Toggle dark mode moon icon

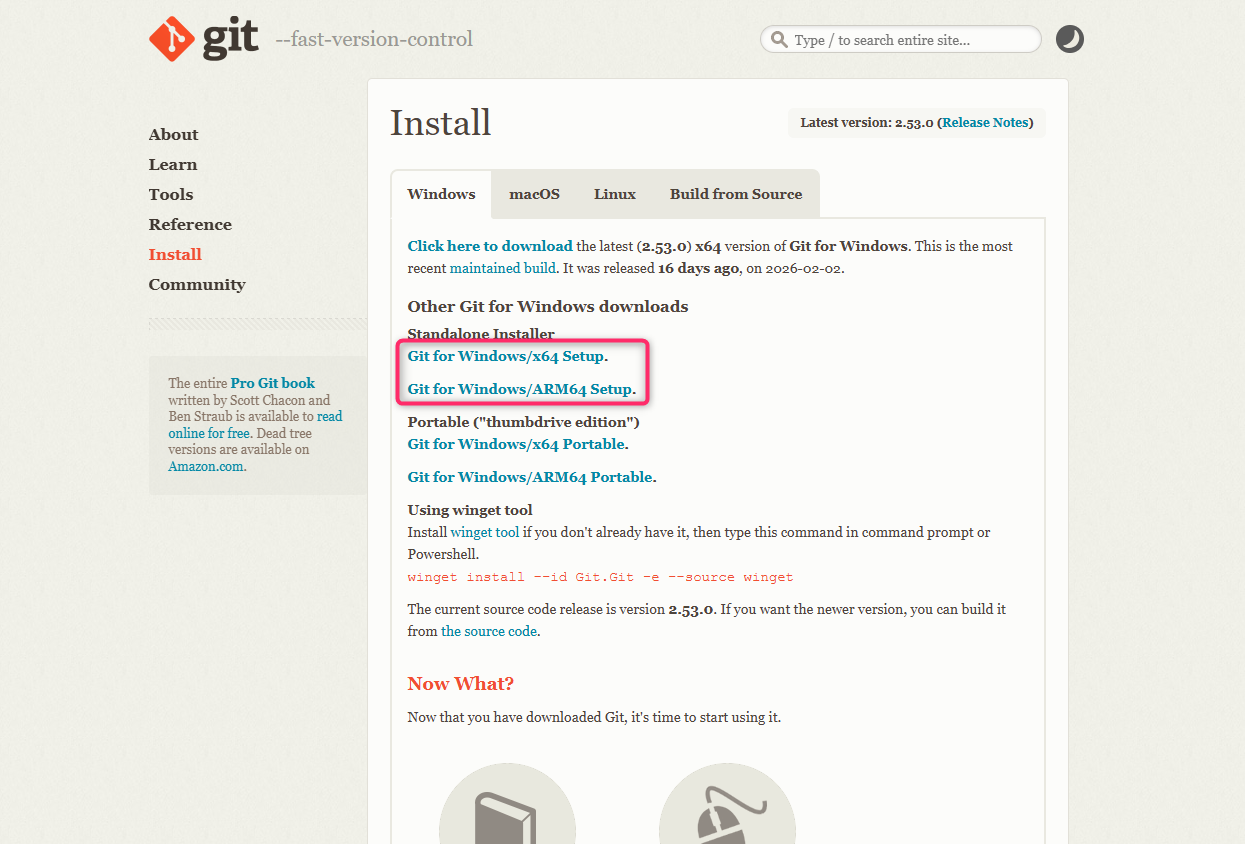tap(1069, 39)
